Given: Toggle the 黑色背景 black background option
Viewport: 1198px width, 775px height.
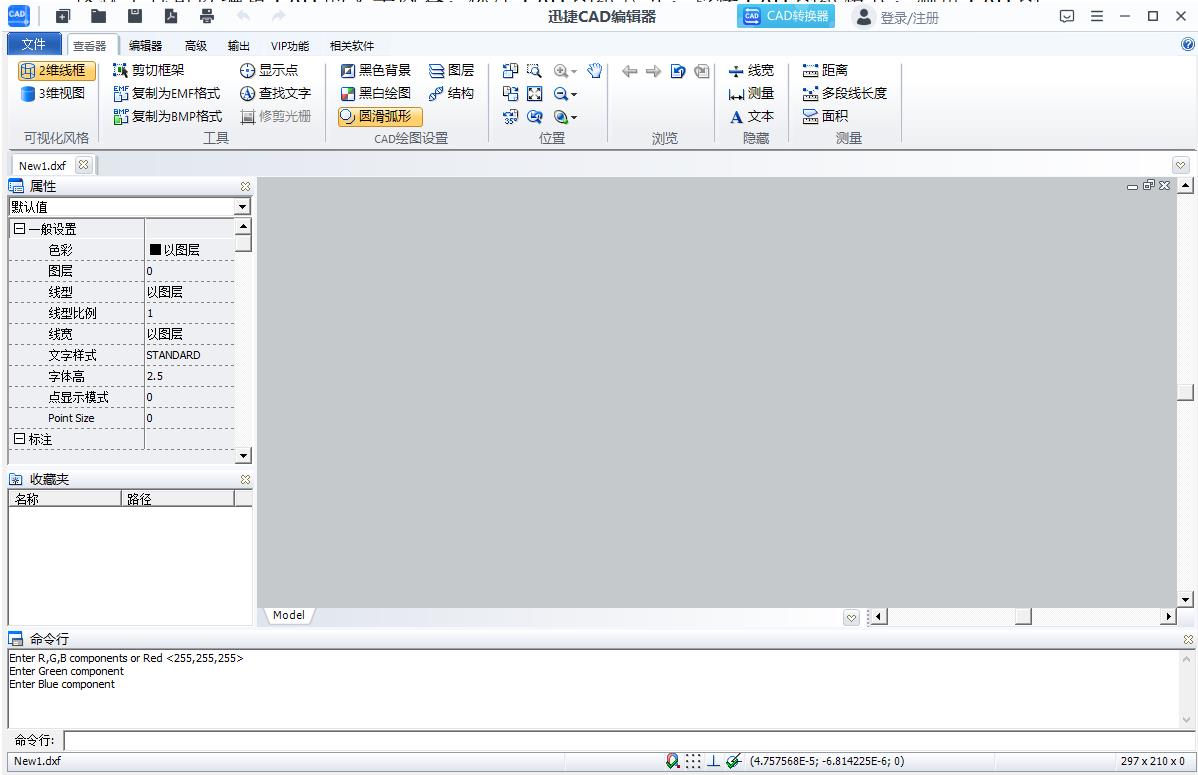Looking at the screenshot, I should coord(375,71).
